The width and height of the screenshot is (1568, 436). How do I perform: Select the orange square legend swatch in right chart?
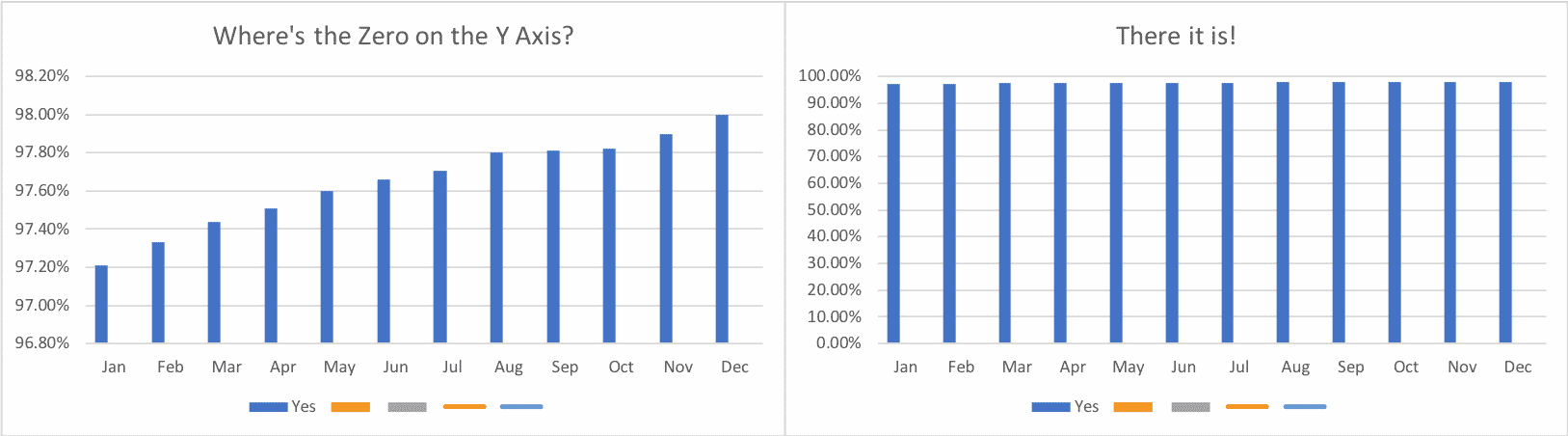point(1132,407)
